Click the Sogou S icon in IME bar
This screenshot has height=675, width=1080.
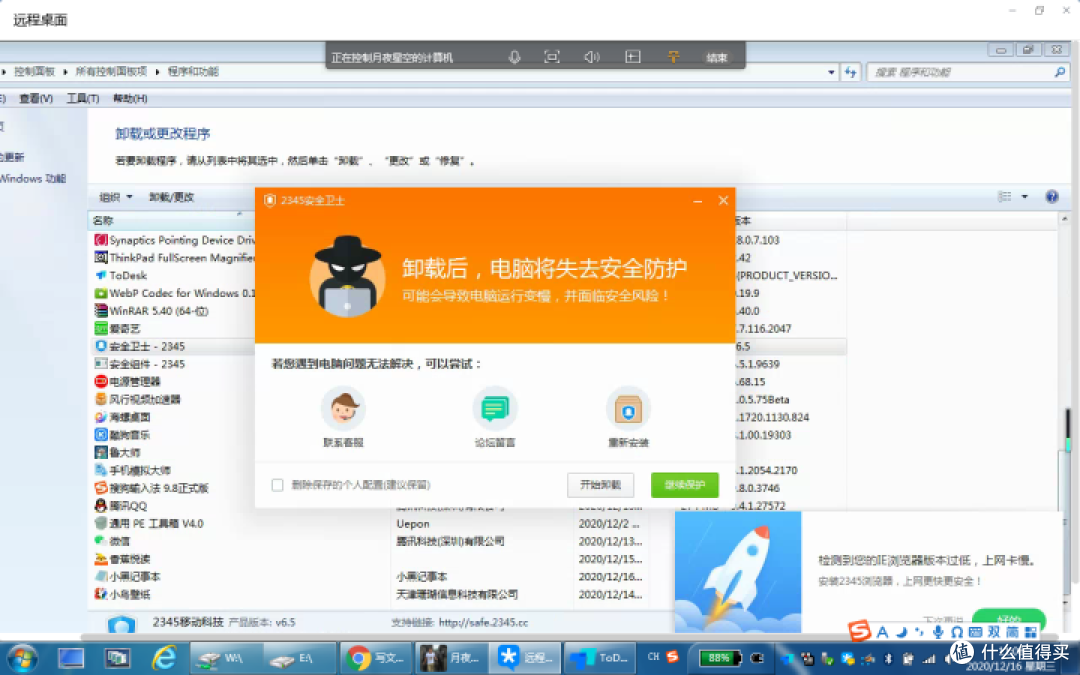pos(859,631)
